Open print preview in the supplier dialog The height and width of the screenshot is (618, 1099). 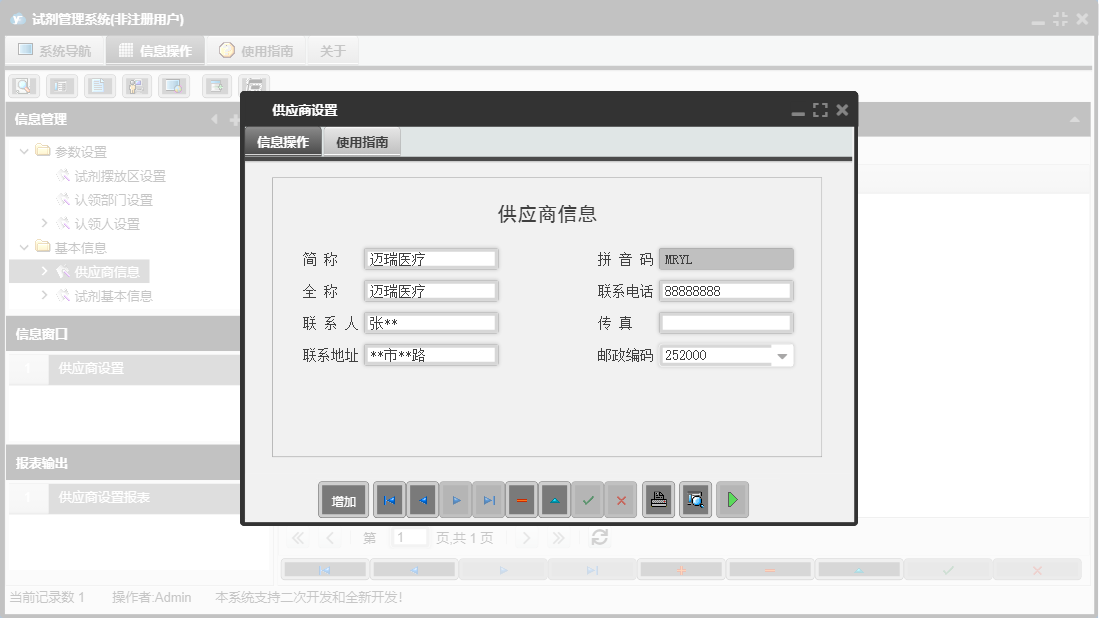pyautogui.click(x=694, y=499)
